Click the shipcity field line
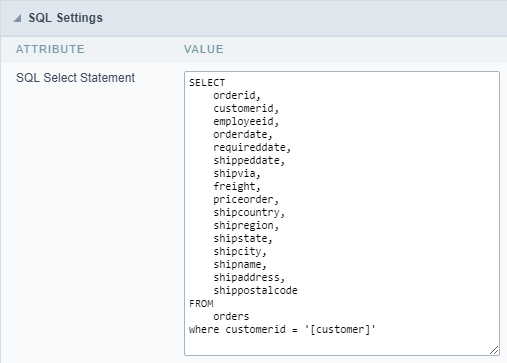507x363 pixels. (240, 252)
